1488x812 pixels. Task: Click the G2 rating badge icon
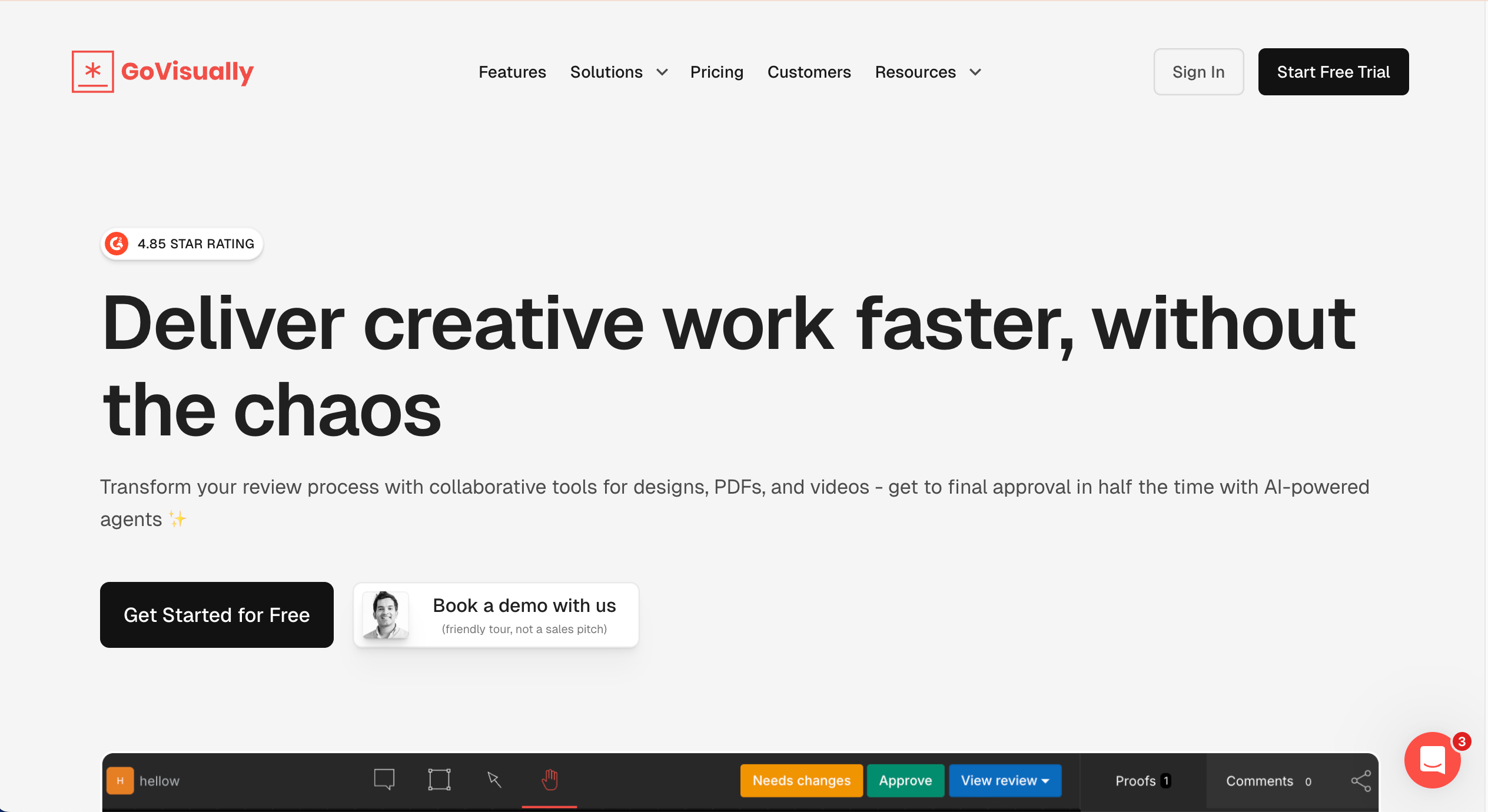tap(117, 244)
